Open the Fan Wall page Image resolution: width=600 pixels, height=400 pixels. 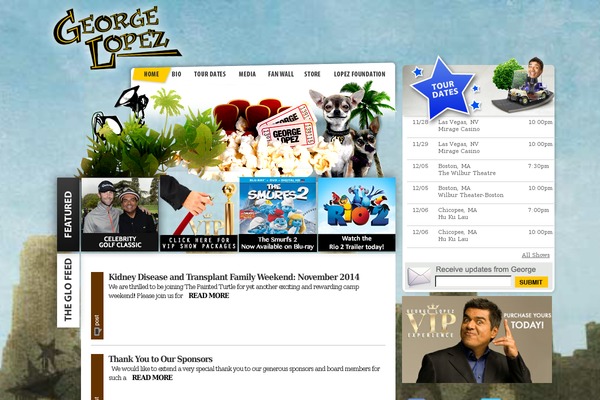pyautogui.click(x=280, y=74)
